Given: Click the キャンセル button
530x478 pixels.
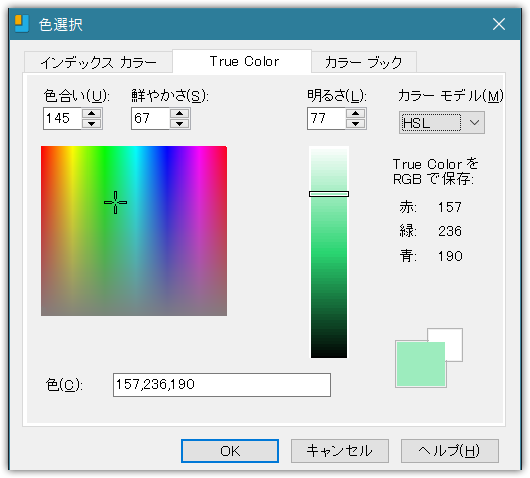Looking at the screenshot, I should [x=340, y=451].
